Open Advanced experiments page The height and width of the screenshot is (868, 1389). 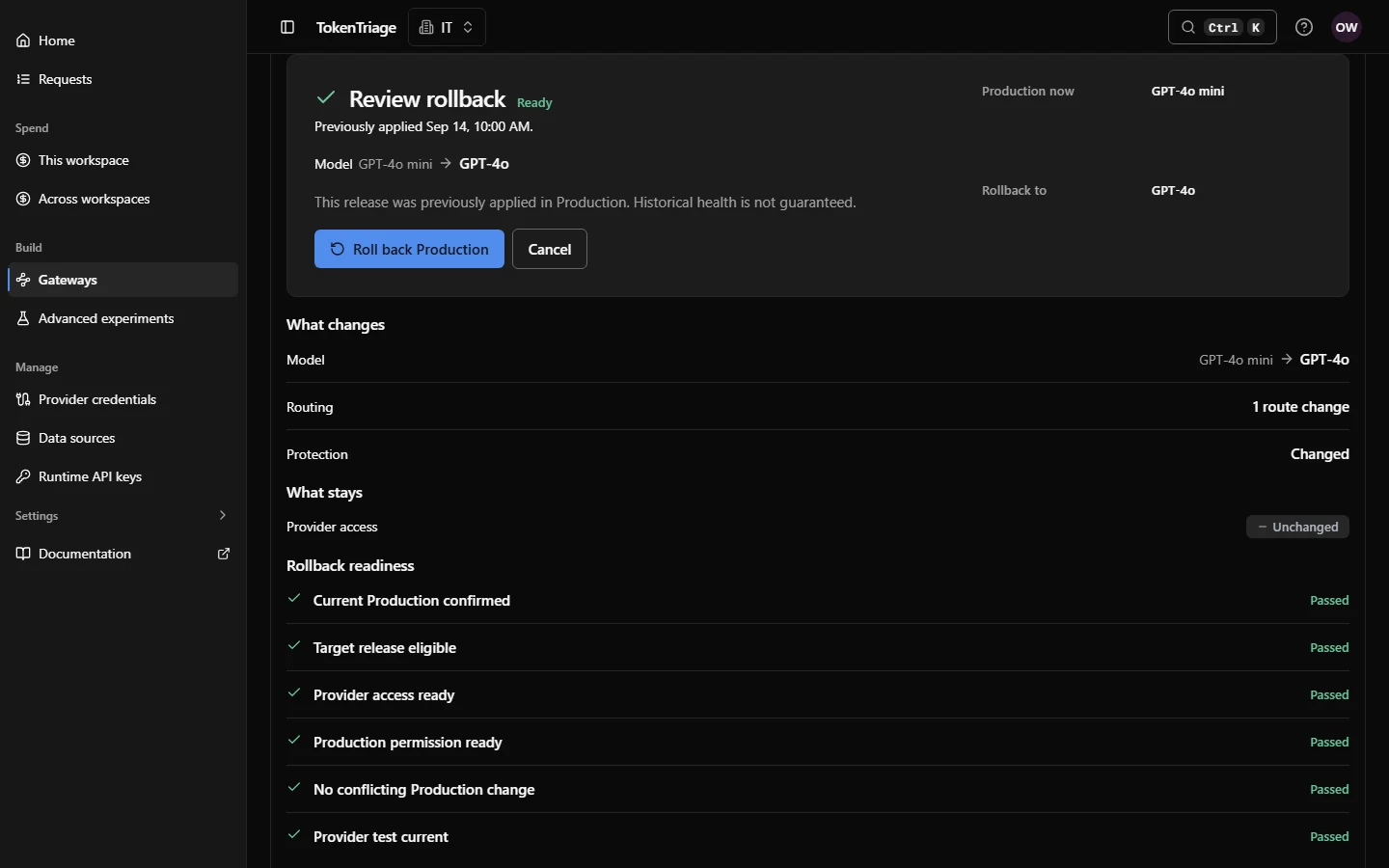tap(122, 318)
